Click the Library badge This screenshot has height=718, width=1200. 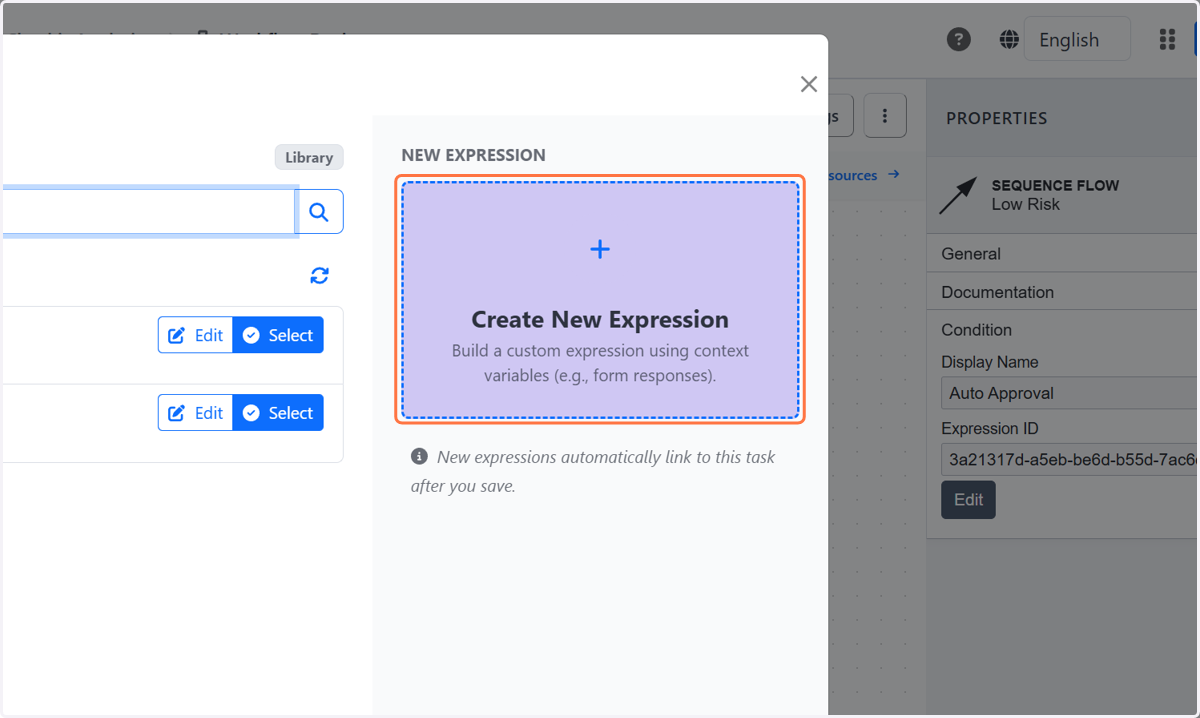309,157
